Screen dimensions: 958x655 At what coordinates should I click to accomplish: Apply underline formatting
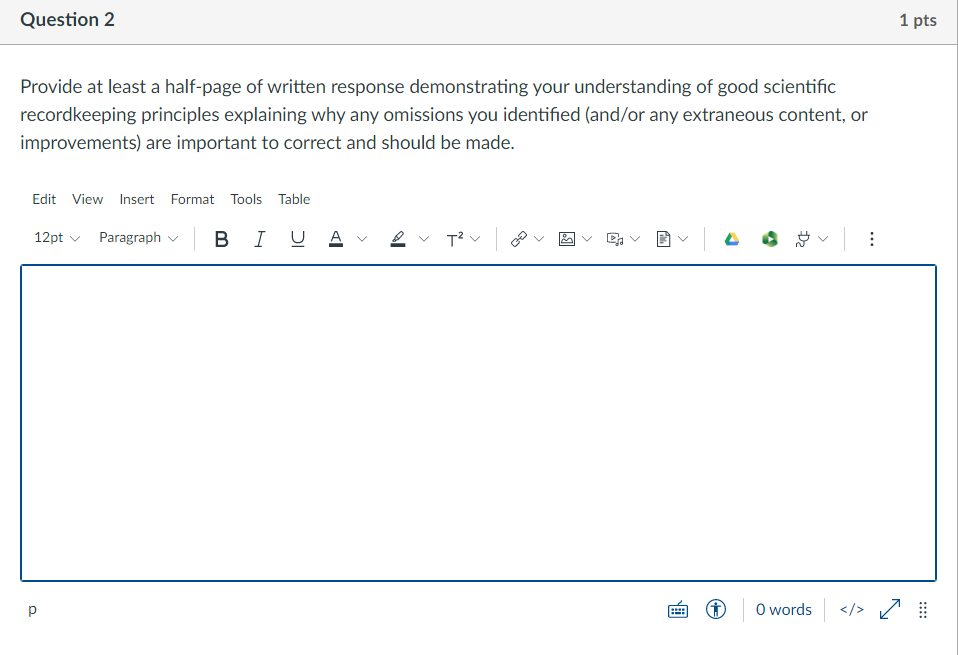click(297, 238)
